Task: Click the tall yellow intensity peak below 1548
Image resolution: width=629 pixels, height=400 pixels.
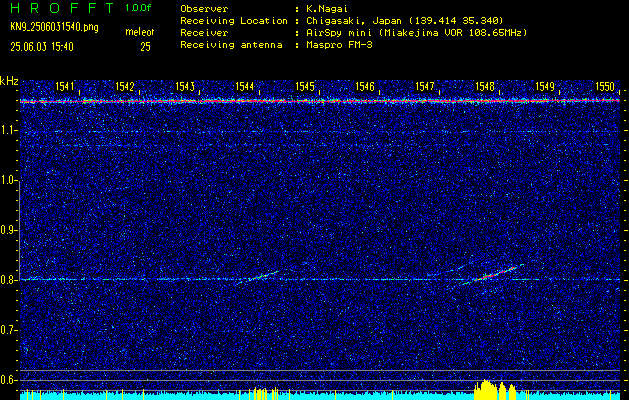Action: tap(486, 390)
